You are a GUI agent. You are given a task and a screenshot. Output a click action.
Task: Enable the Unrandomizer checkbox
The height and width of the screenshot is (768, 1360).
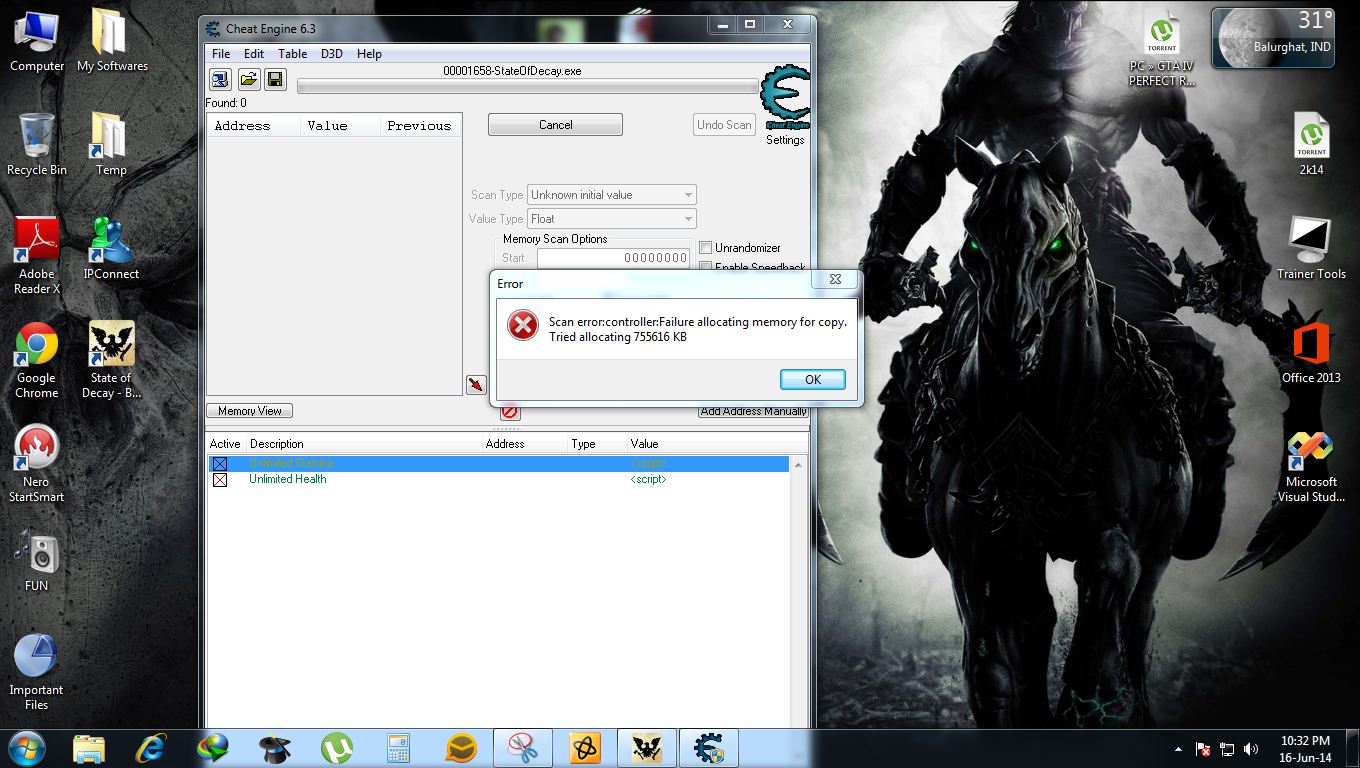click(x=706, y=248)
